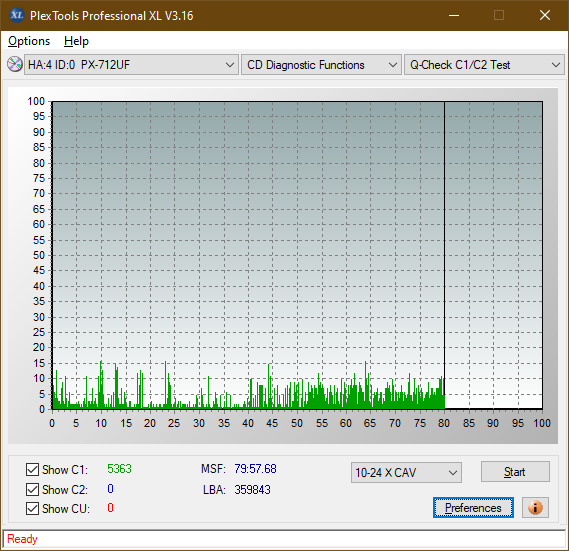Viewport: 569px width, 551px height.
Task: Uncheck the Show C1 checkbox
Action: (32, 469)
